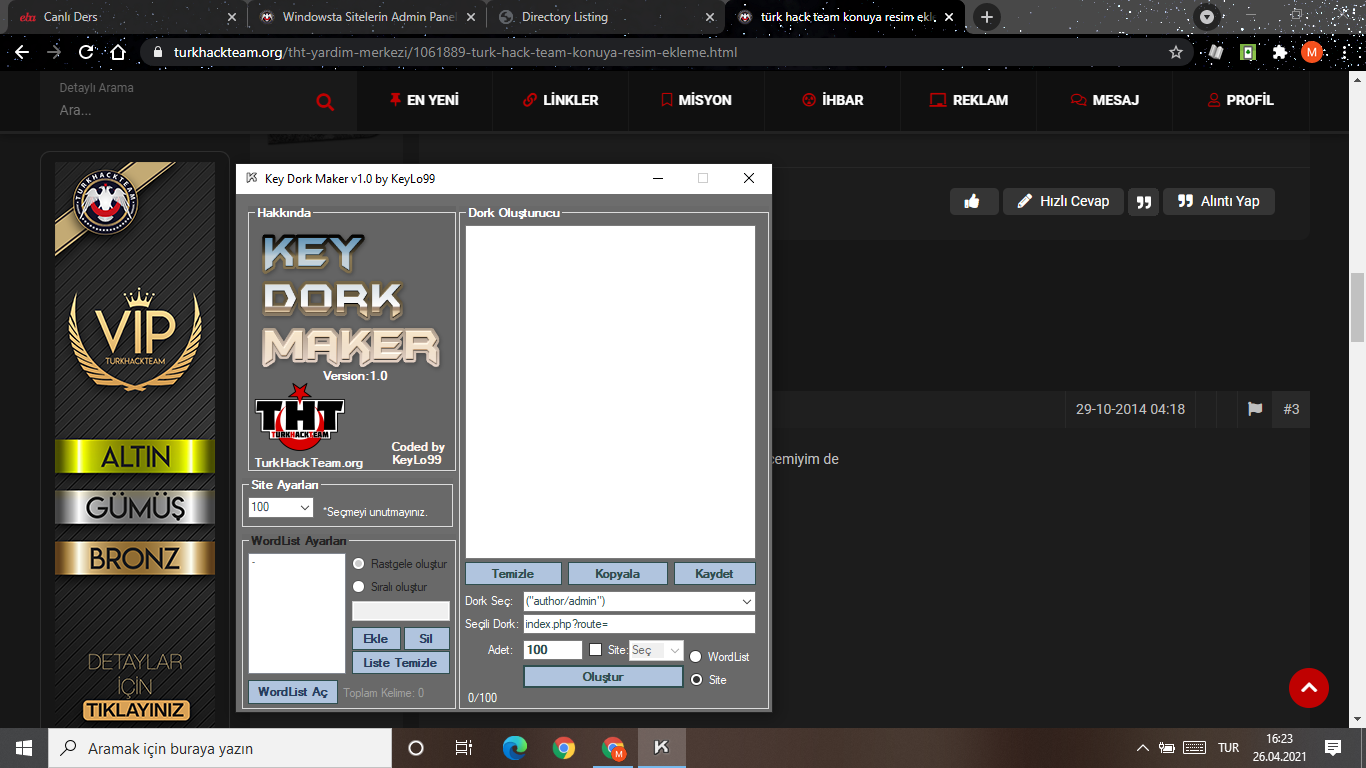Screen dimensions: 1366x768
Task: Click the Seçili Dork text field
Action: [x=639, y=624]
